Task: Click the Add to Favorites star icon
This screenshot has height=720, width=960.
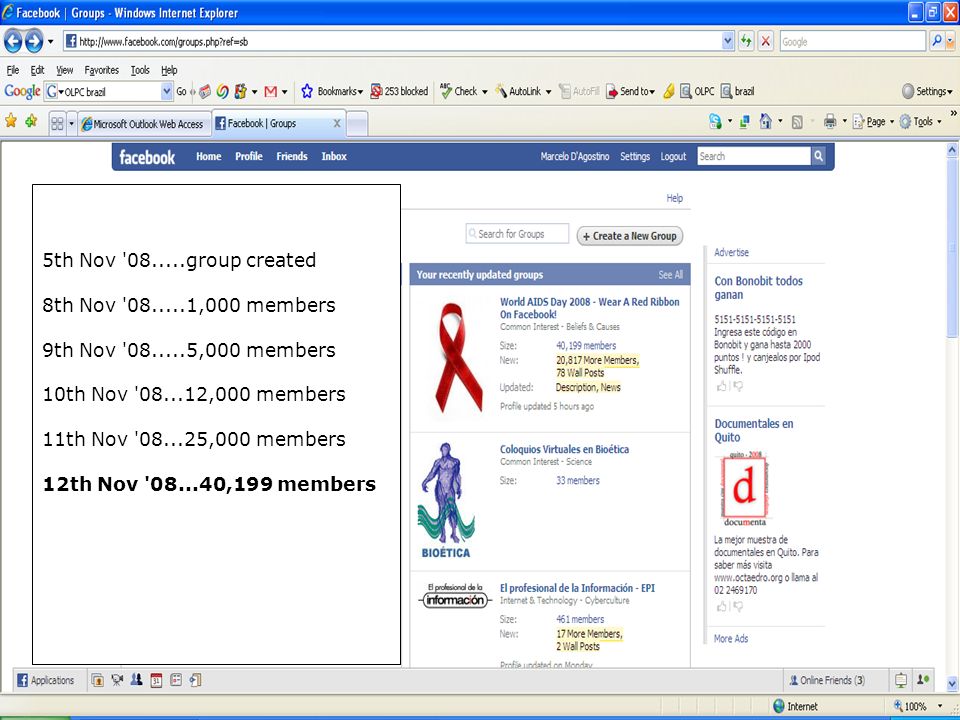Action: pos(31,121)
